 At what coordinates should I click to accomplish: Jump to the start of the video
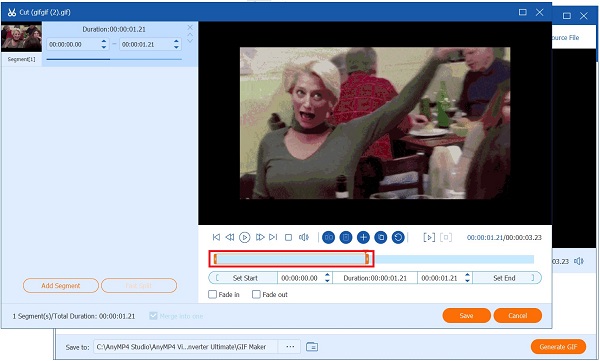pos(216,237)
